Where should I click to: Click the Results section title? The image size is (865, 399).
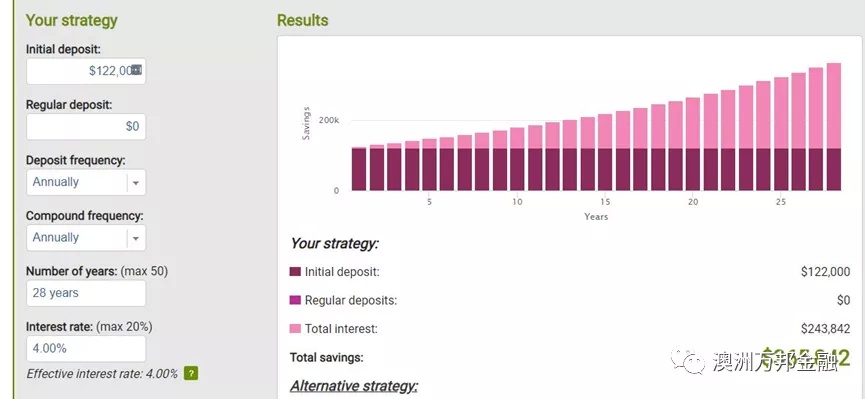pyautogui.click(x=302, y=20)
